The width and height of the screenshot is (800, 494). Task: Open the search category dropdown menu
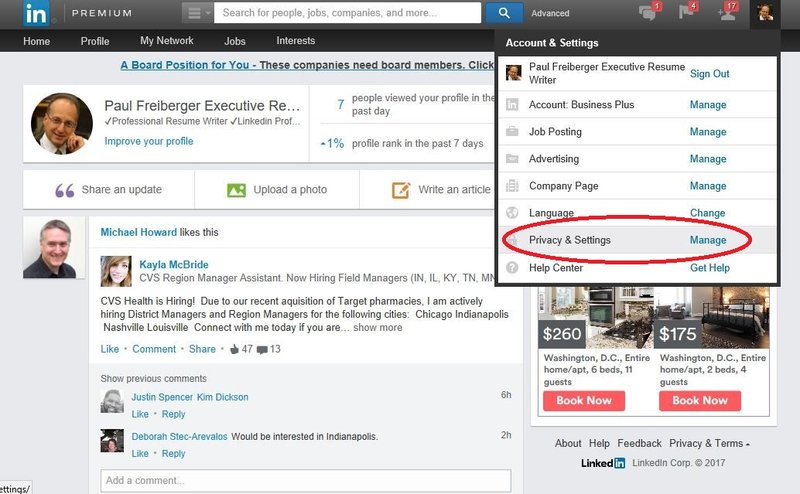(197, 13)
